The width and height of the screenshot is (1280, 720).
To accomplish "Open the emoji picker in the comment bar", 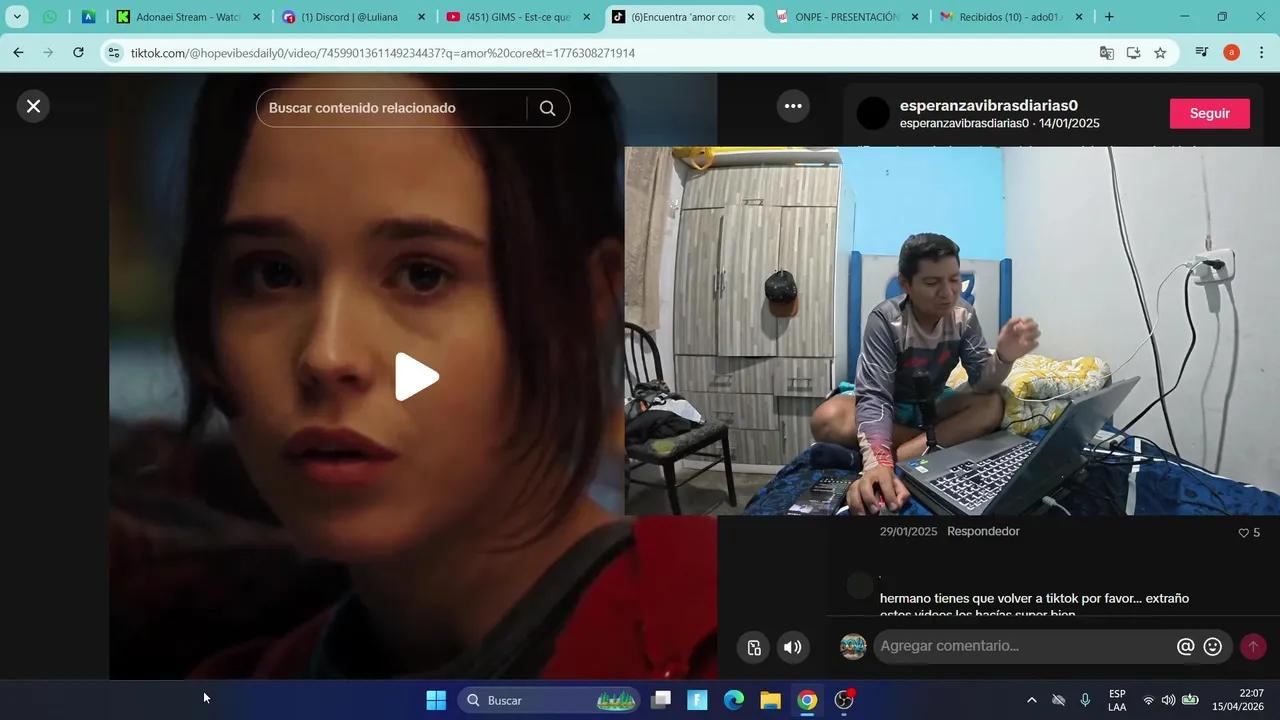I will [x=1212, y=646].
